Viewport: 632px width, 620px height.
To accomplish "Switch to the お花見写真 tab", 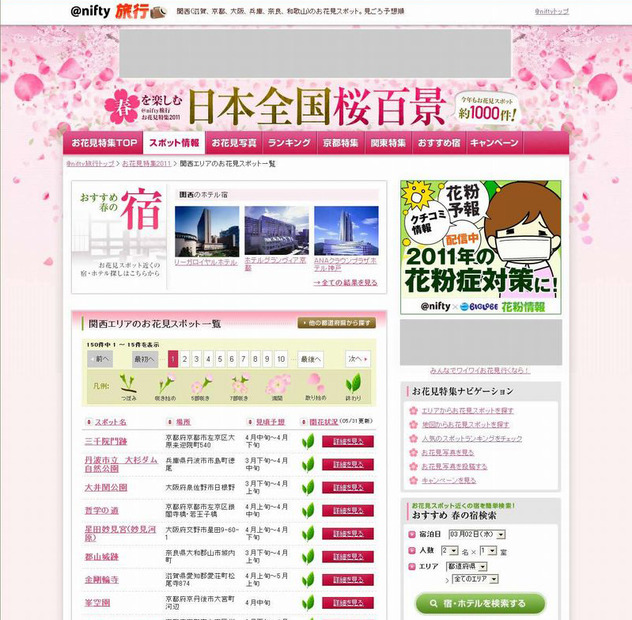I will click(234, 143).
